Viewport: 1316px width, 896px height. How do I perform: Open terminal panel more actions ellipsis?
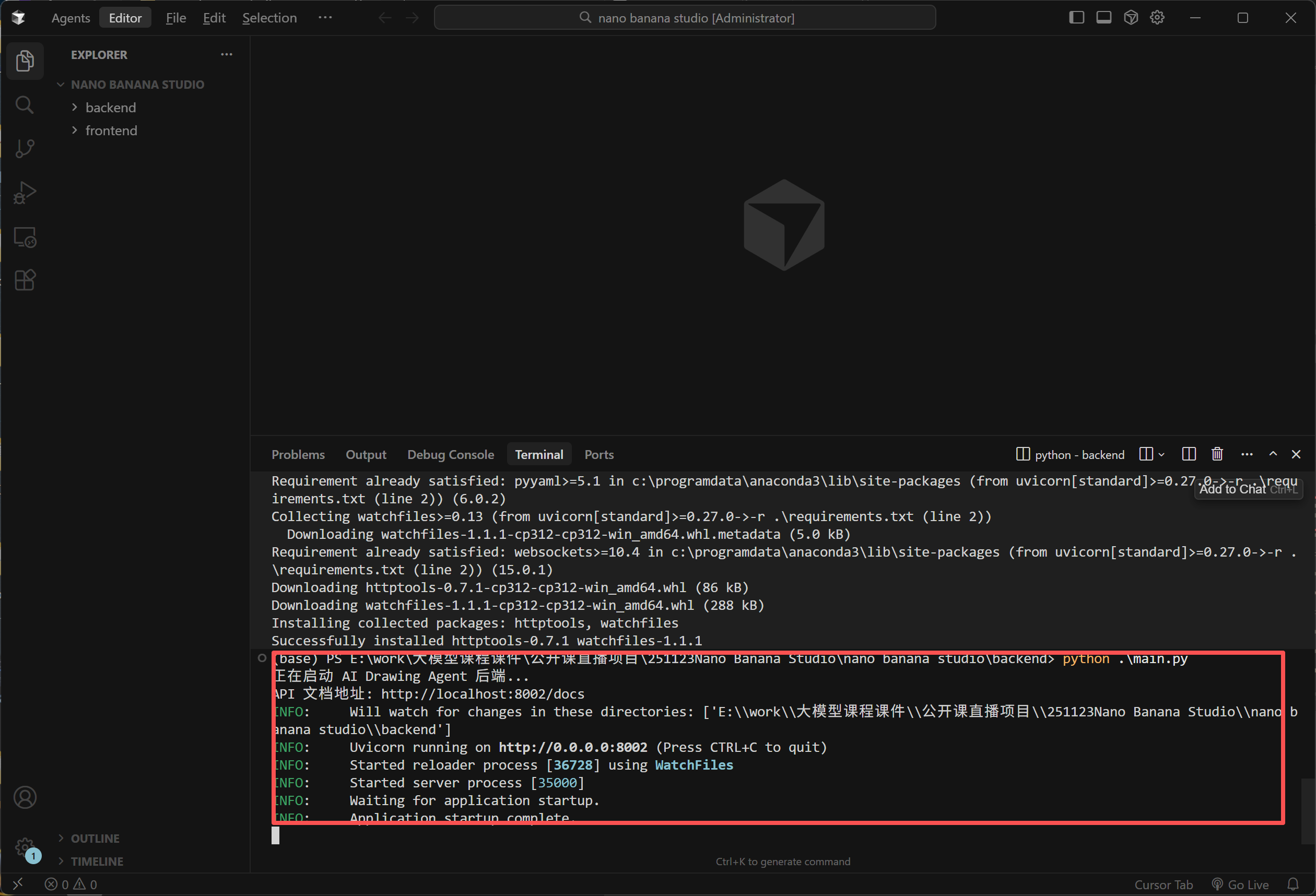pyautogui.click(x=1247, y=454)
